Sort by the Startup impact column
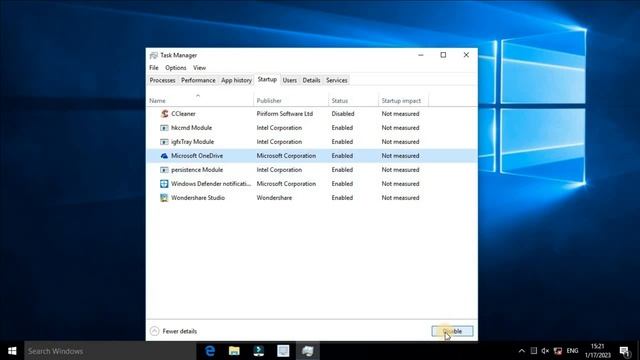The width and height of the screenshot is (640, 360). tap(403, 100)
